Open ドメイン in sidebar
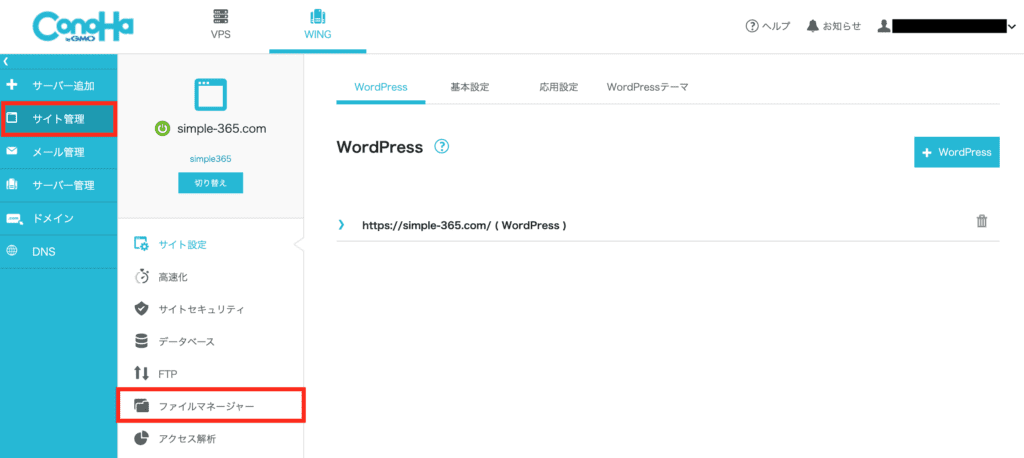This screenshot has width=1024, height=458. [59, 218]
